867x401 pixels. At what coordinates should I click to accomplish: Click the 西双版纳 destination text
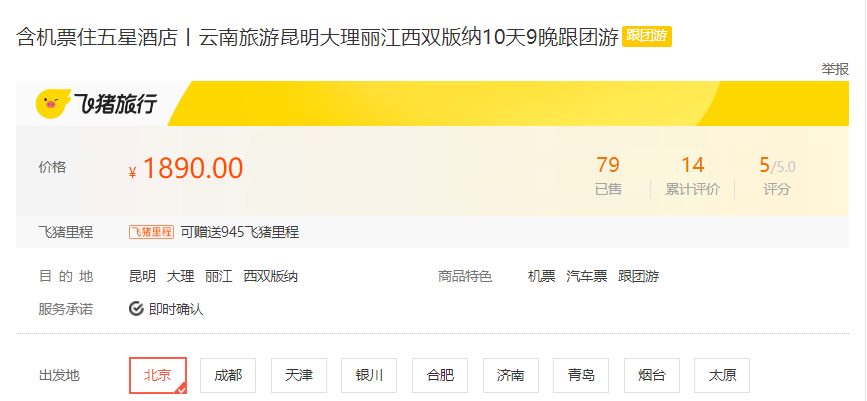270,276
